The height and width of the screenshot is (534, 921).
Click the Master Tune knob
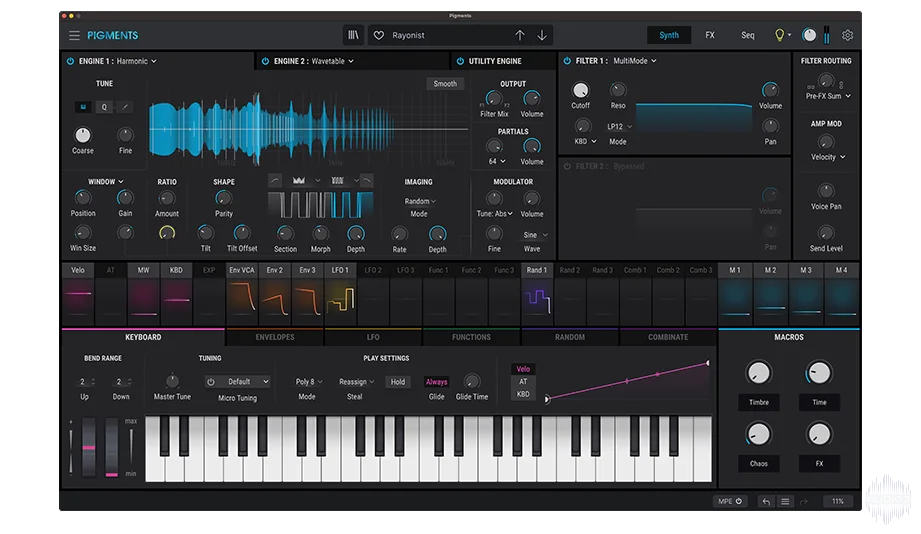(172, 381)
